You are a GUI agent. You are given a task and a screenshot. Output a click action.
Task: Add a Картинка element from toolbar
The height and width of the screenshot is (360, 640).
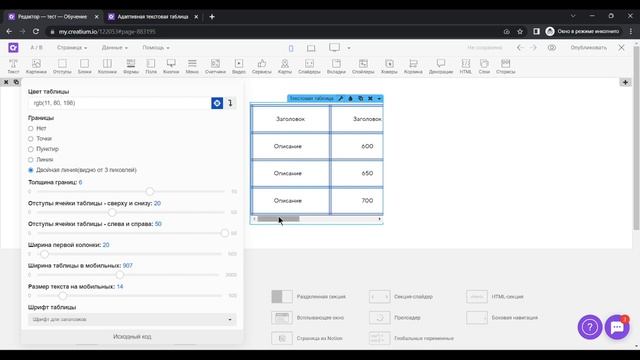tap(36, 66)
